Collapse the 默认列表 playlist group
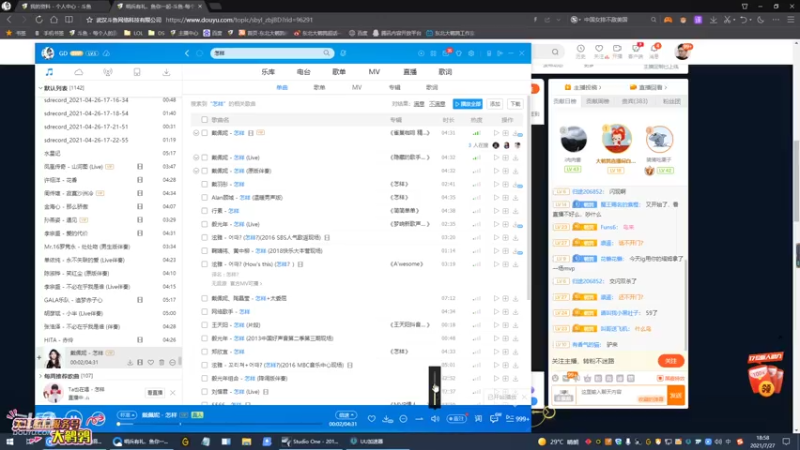 click(x=40, y=88)
